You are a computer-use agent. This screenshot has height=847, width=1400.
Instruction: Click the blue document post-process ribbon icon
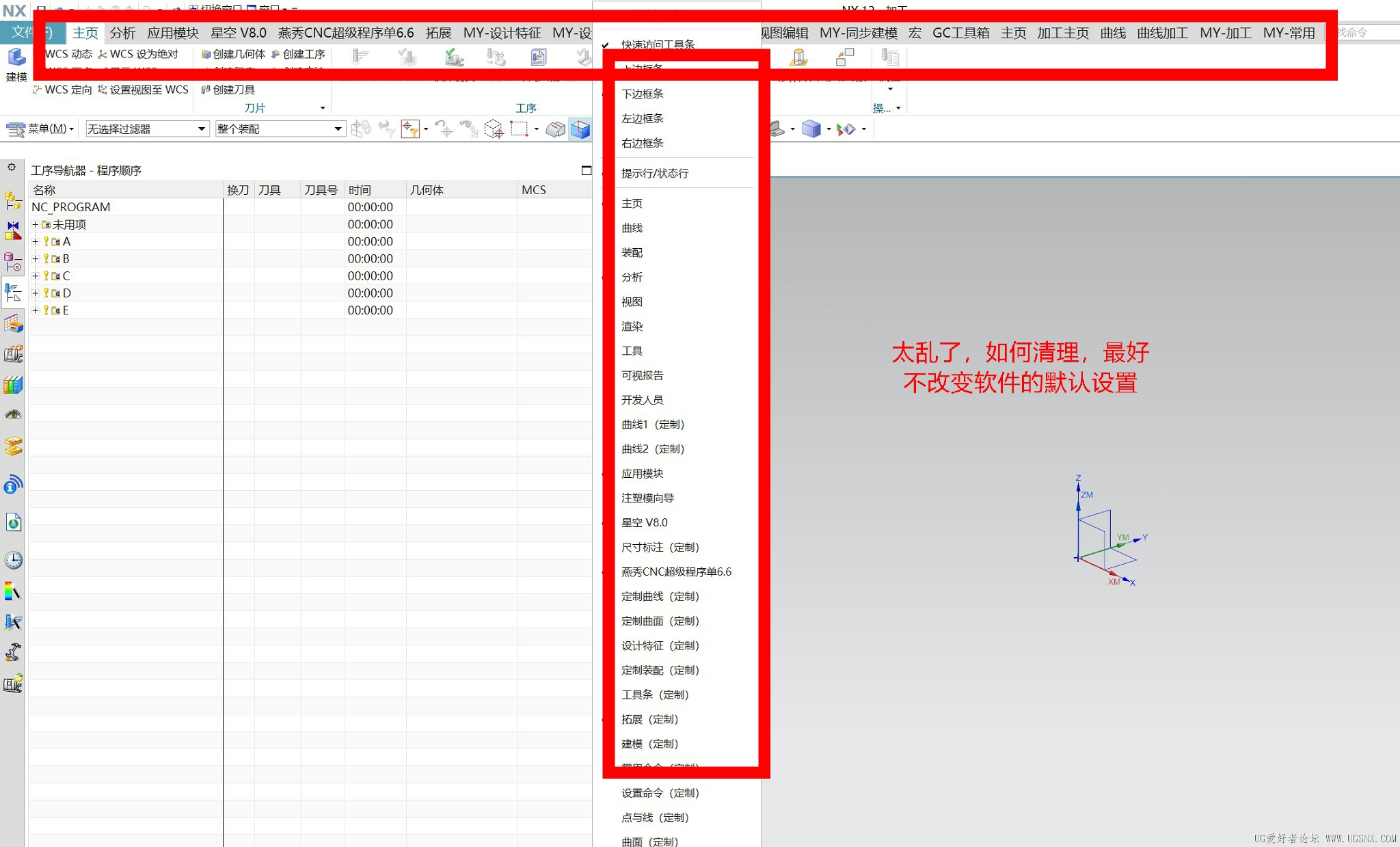(539, 57)
